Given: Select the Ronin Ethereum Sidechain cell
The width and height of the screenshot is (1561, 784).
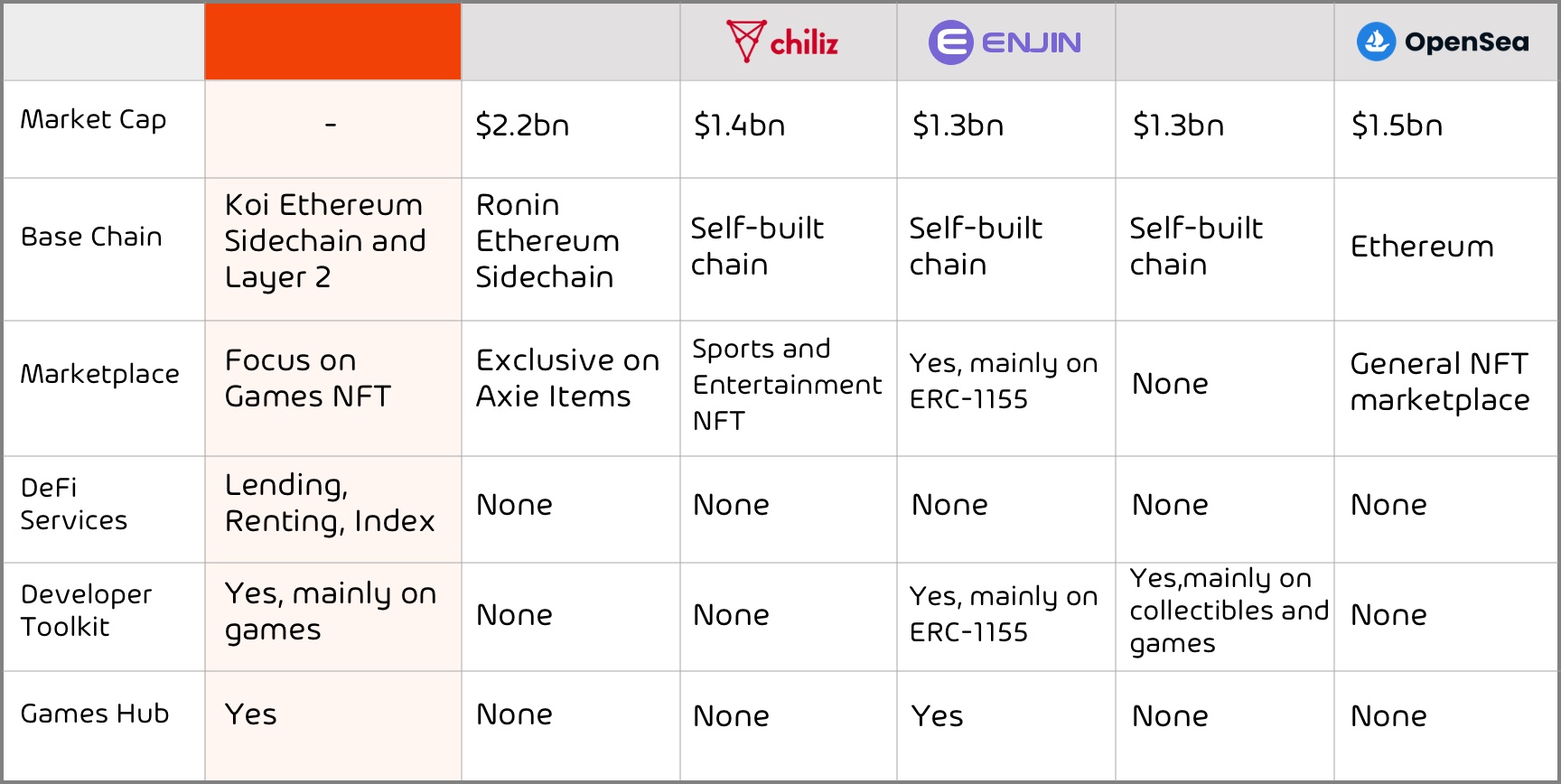Looking at the screenshot, I should 547,241.
